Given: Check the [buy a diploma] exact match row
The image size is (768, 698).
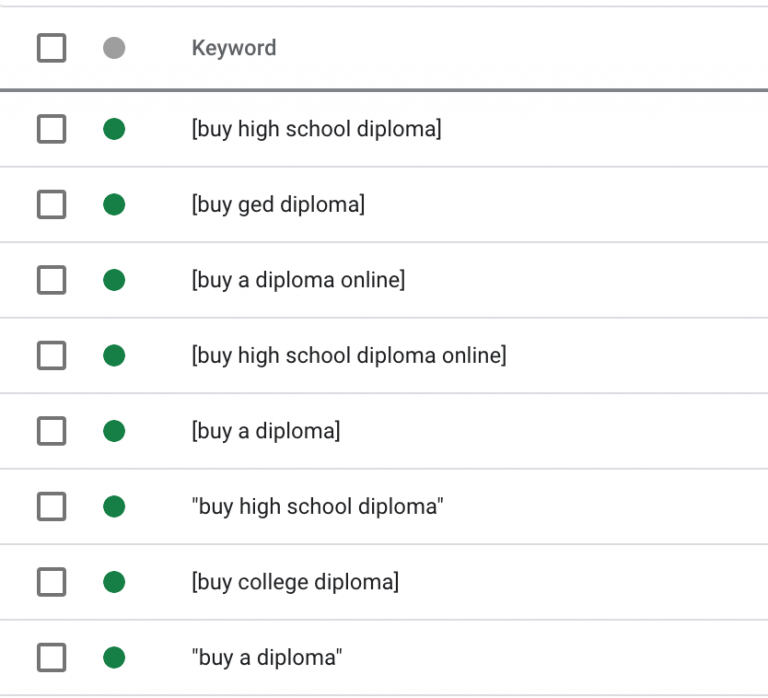Looking at the screenshot, I should tap(51, 431).
